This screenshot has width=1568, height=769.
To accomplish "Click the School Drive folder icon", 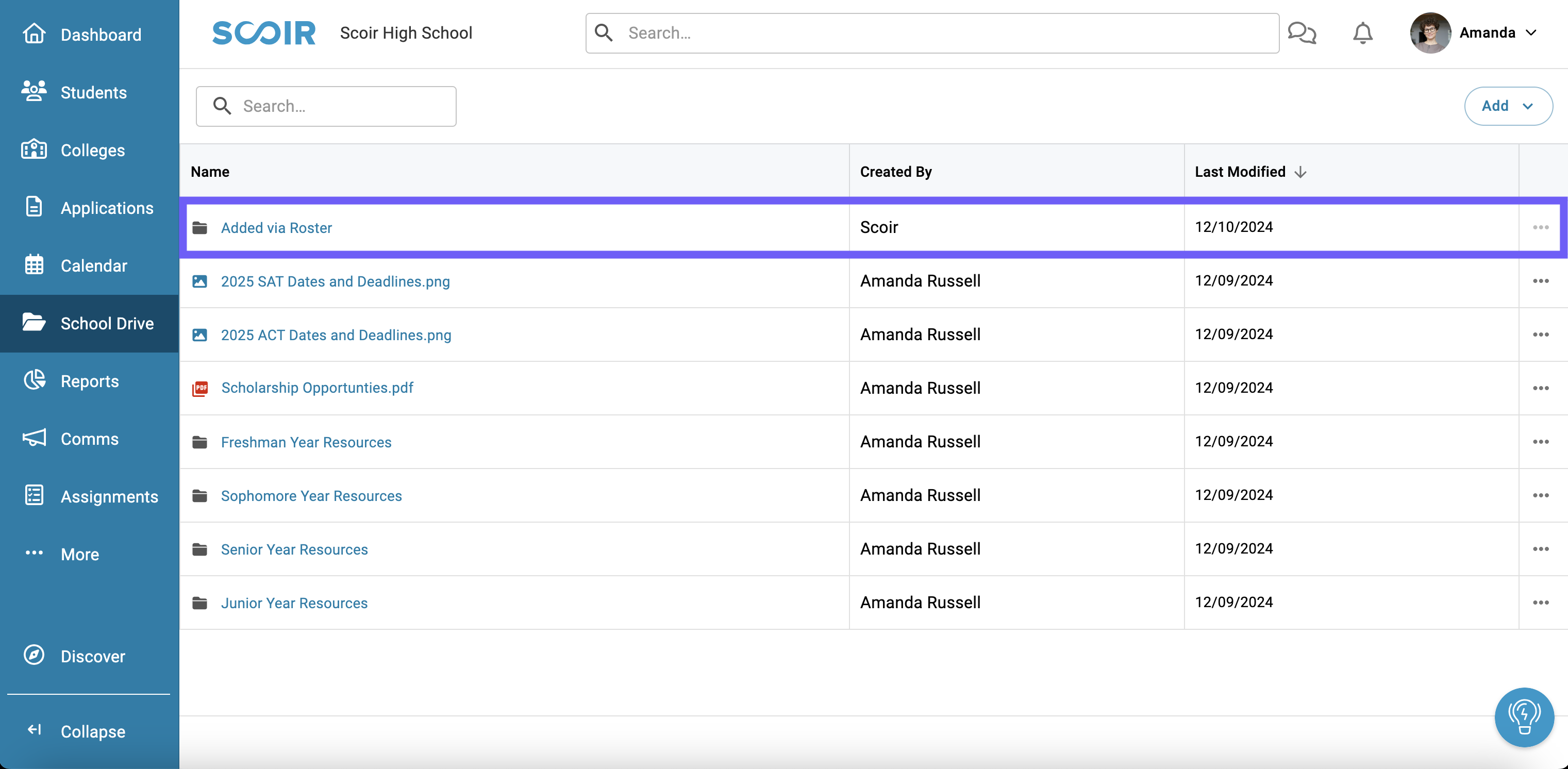I will [34, 322].
